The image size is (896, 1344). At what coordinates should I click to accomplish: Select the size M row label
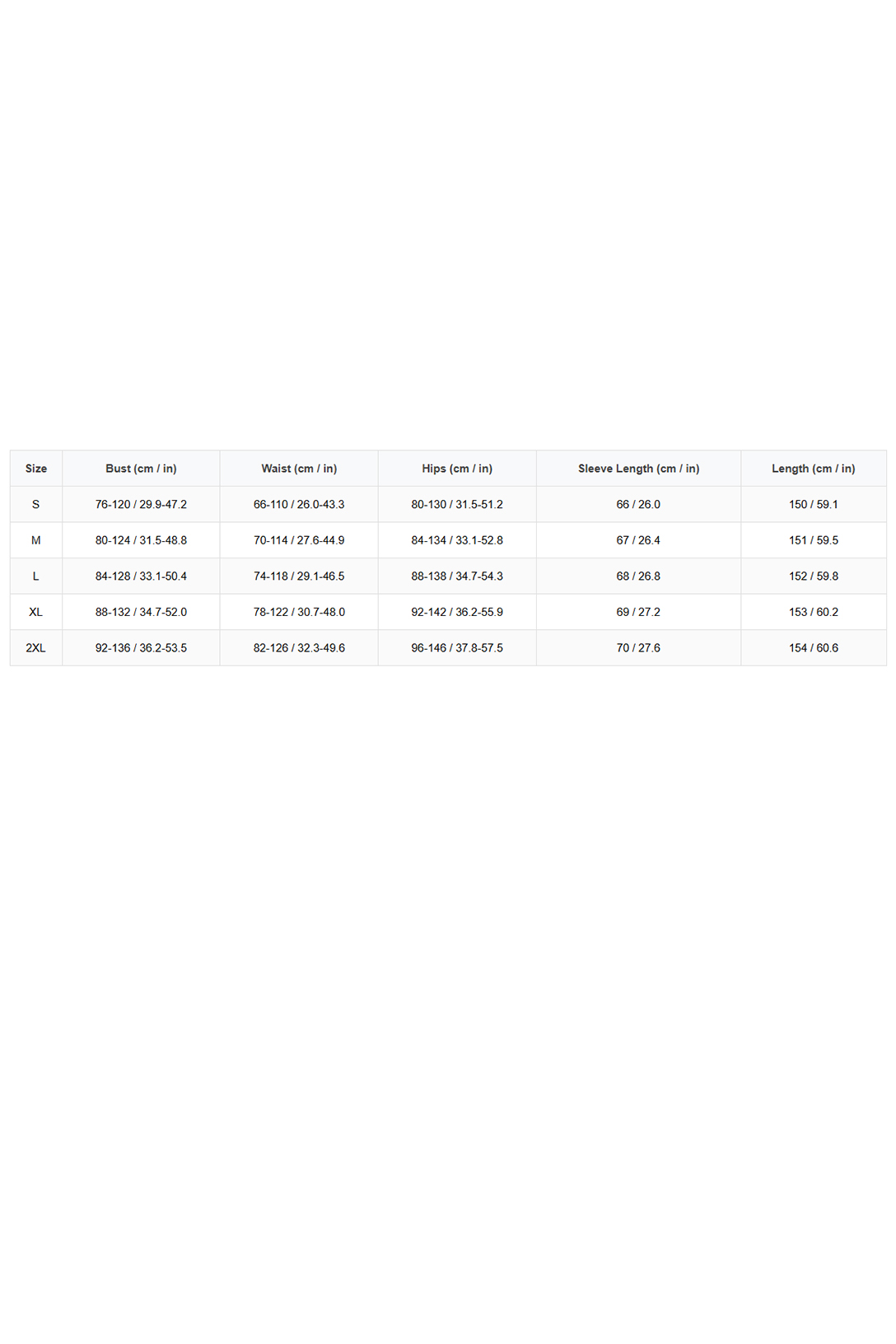point(36,540)
